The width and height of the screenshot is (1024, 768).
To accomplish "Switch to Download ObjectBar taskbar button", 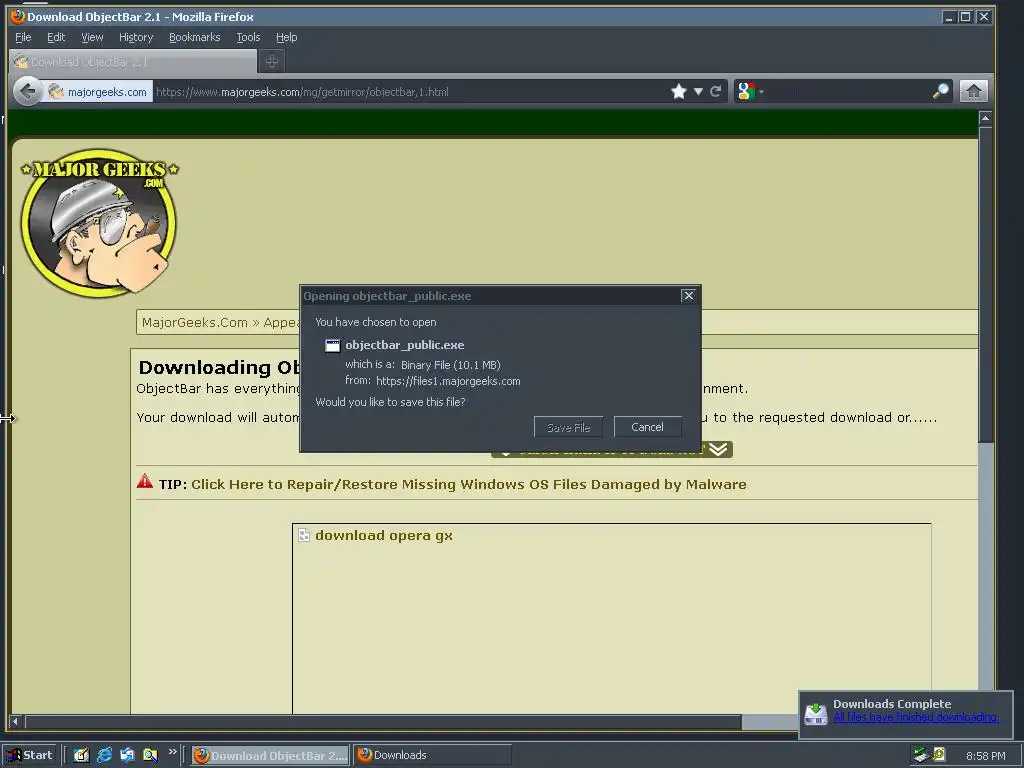I will click(x=270, y=755).
